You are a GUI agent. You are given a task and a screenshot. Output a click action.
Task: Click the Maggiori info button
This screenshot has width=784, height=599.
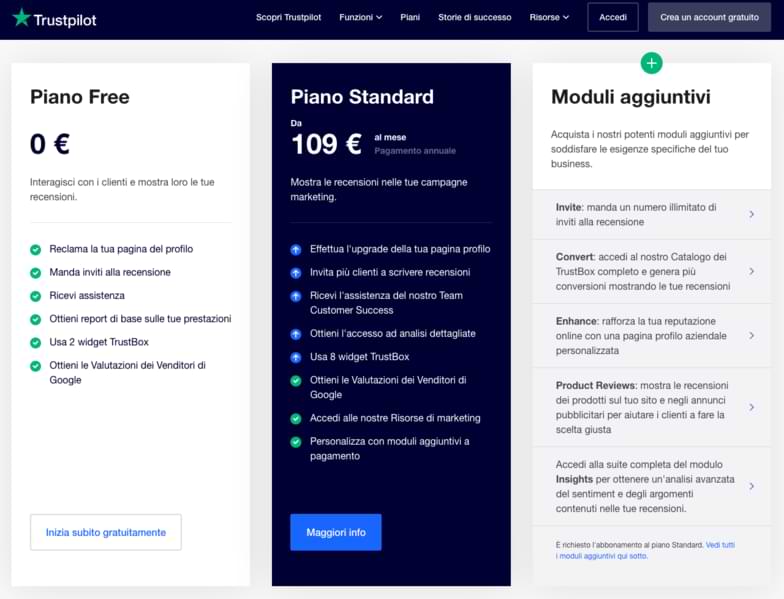point(336,532)
